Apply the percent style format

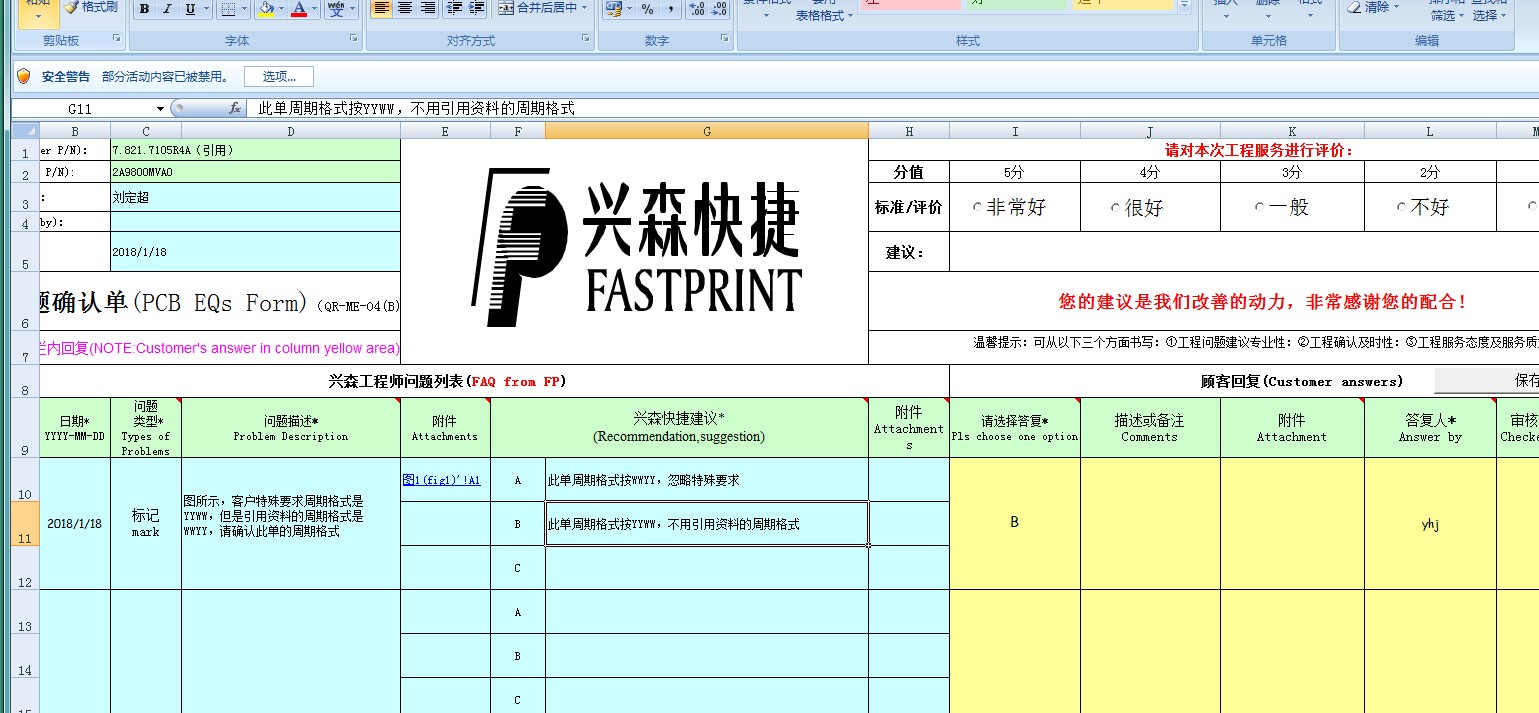(647, 9)
